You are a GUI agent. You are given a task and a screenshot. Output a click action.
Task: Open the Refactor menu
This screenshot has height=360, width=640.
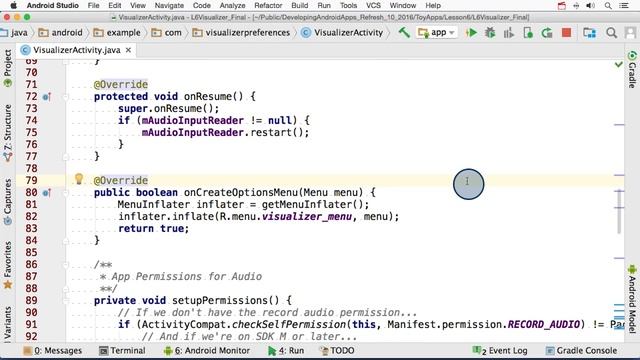[268, 6]
